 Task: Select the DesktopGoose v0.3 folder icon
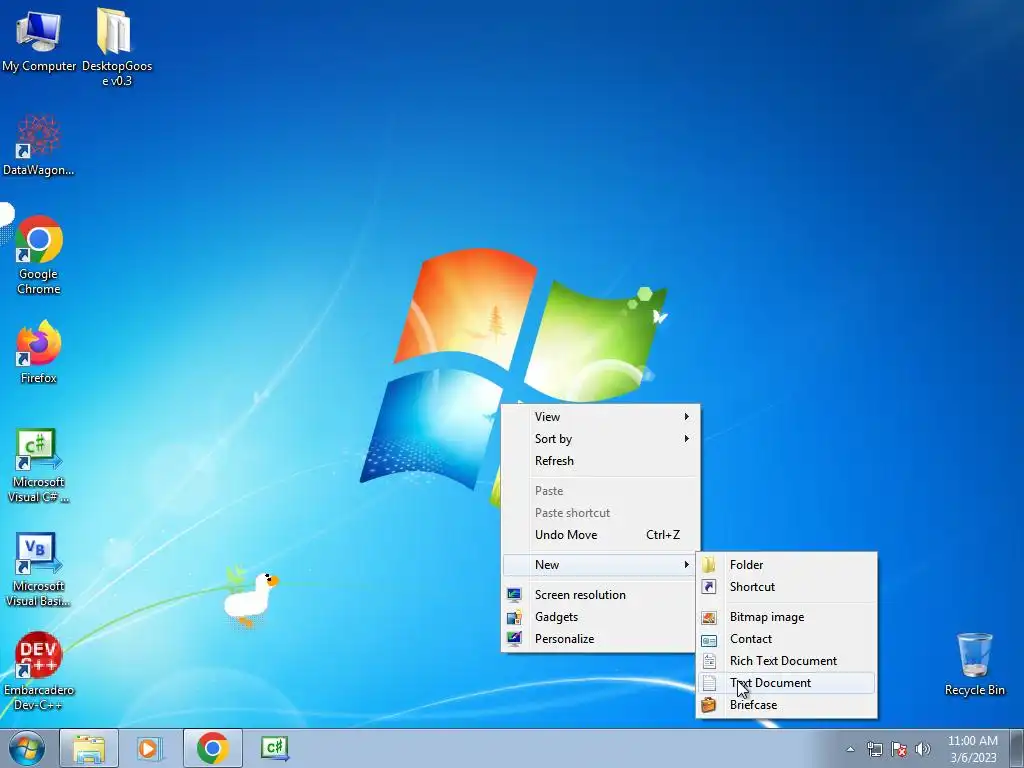click(x=116, y=46)
